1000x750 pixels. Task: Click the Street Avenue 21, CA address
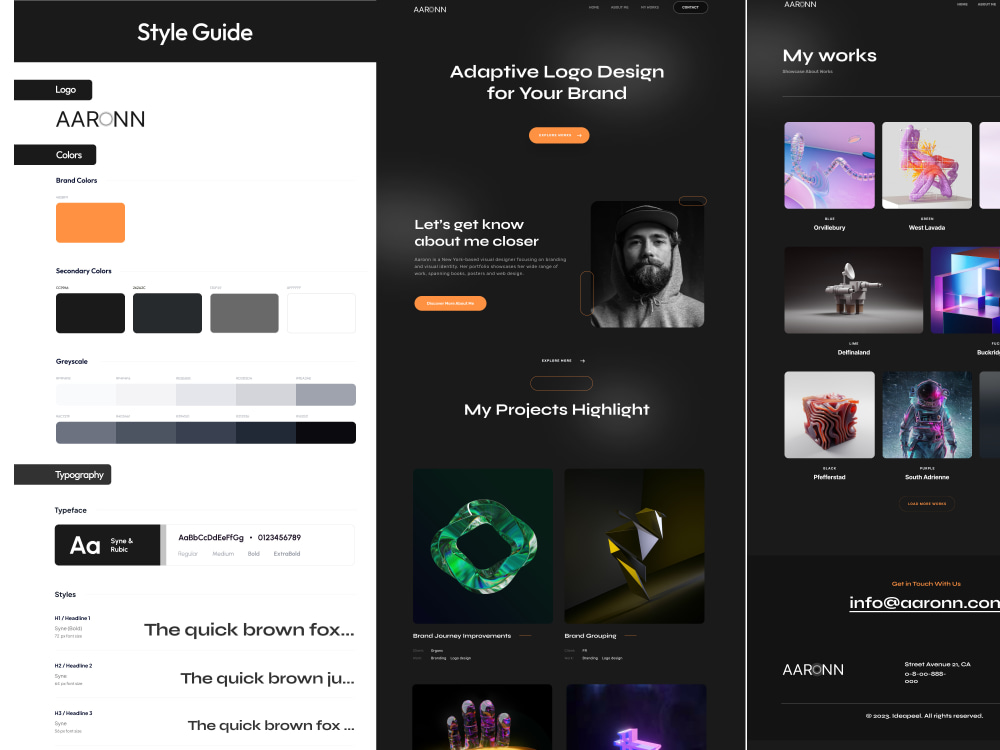pos(938,665)
